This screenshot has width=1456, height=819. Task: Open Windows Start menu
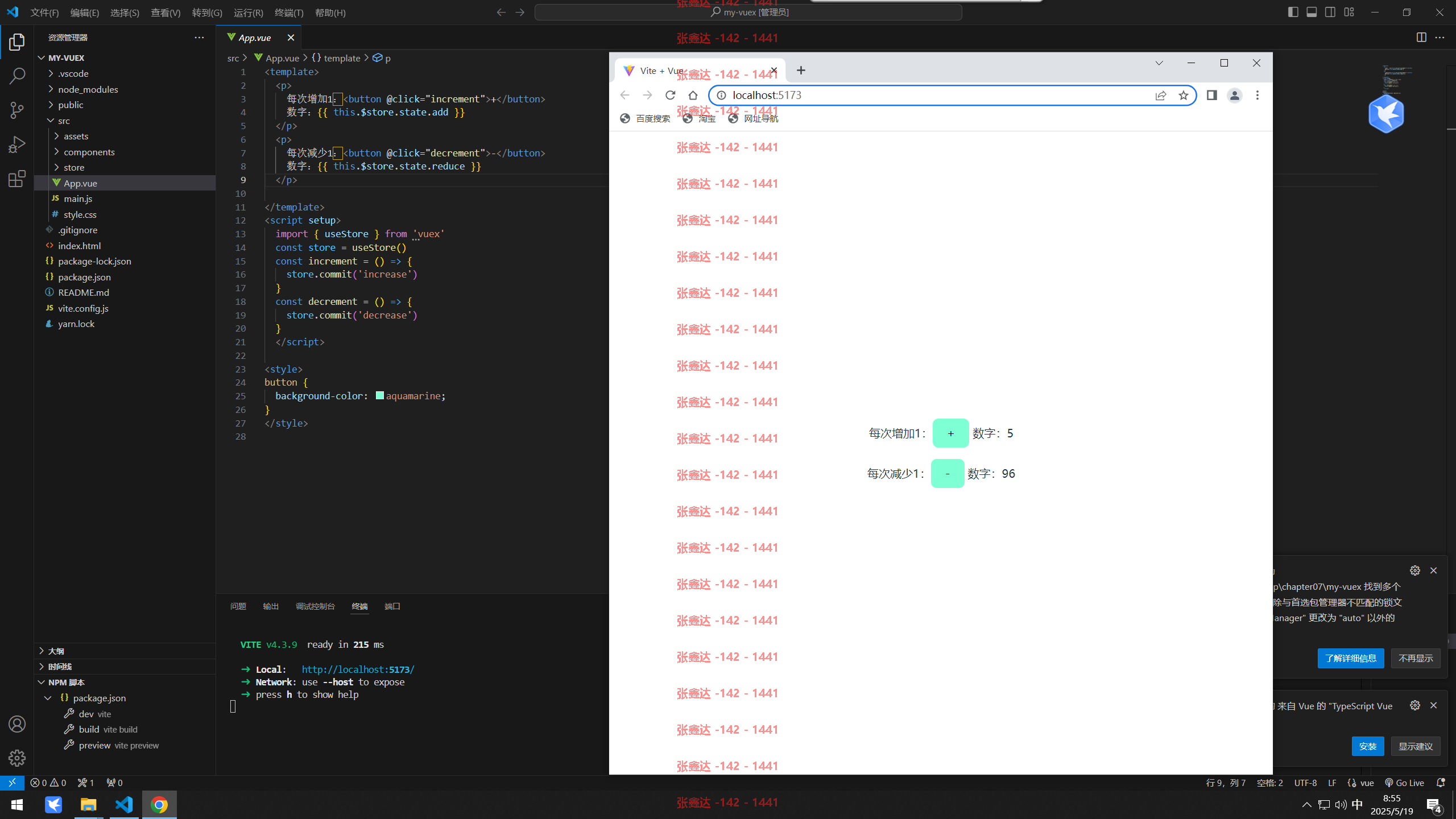[17, 805]
